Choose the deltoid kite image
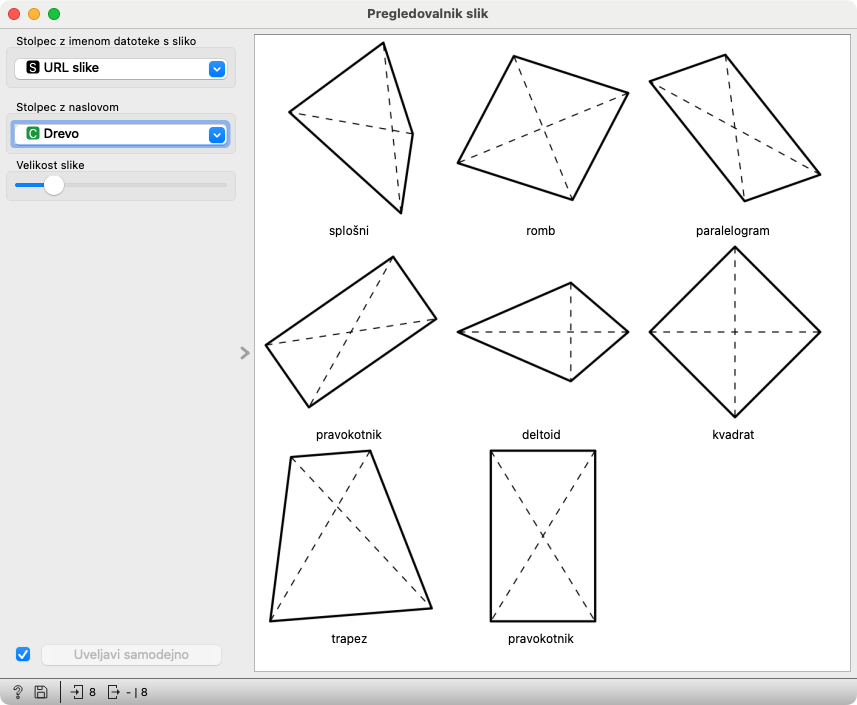 click(x=542, y=332)
